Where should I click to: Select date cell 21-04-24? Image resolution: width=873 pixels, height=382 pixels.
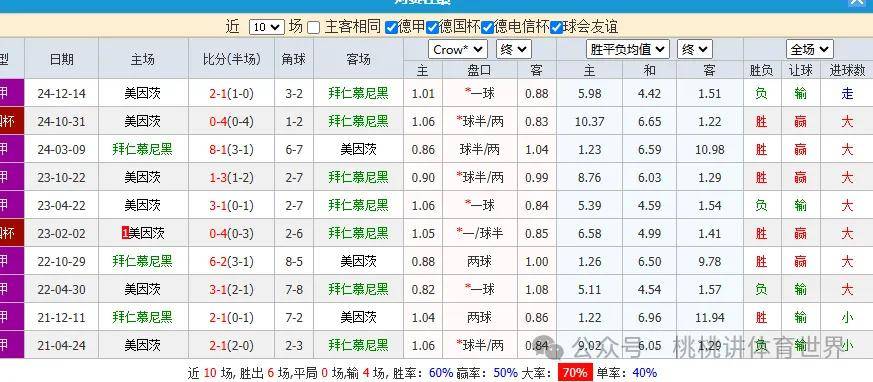tap(62, 345)
